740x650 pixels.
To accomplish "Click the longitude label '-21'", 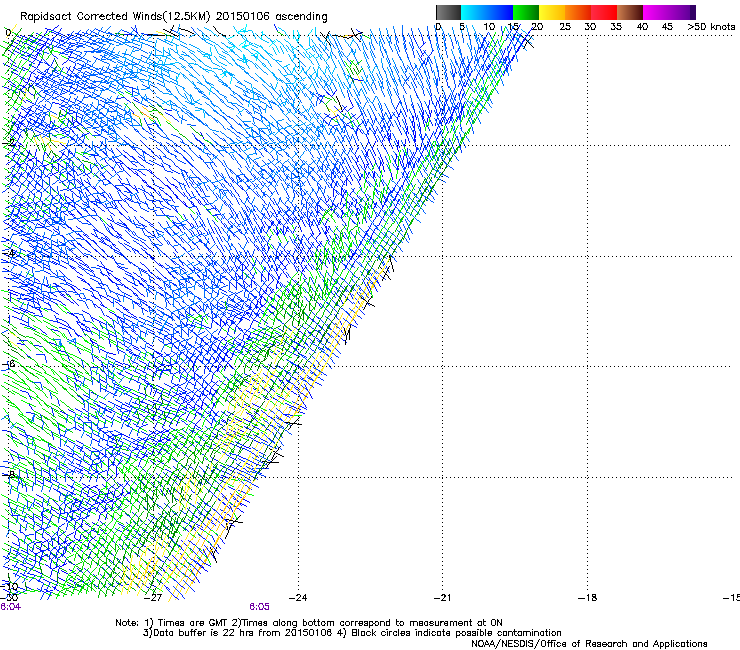I will [x=442, y=598].
